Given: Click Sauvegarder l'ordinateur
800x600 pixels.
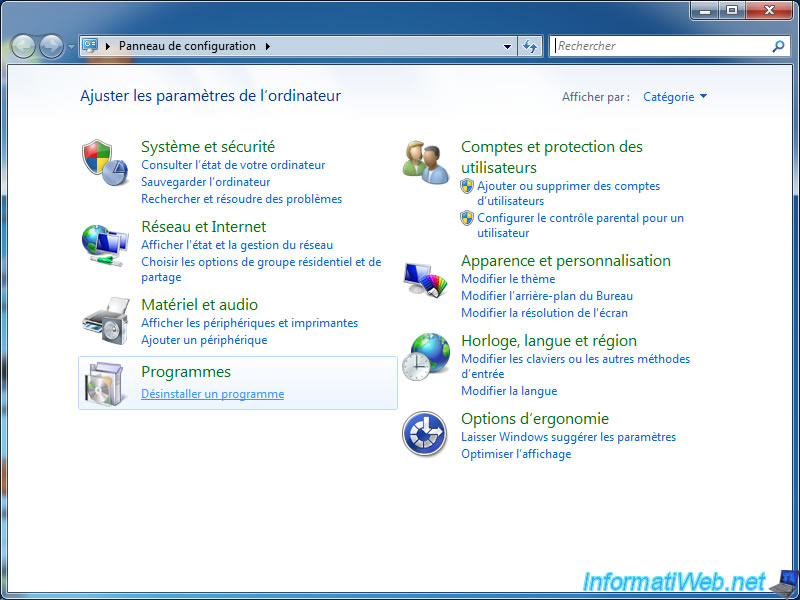Looking at the screenshot, I should pos(206,182).
